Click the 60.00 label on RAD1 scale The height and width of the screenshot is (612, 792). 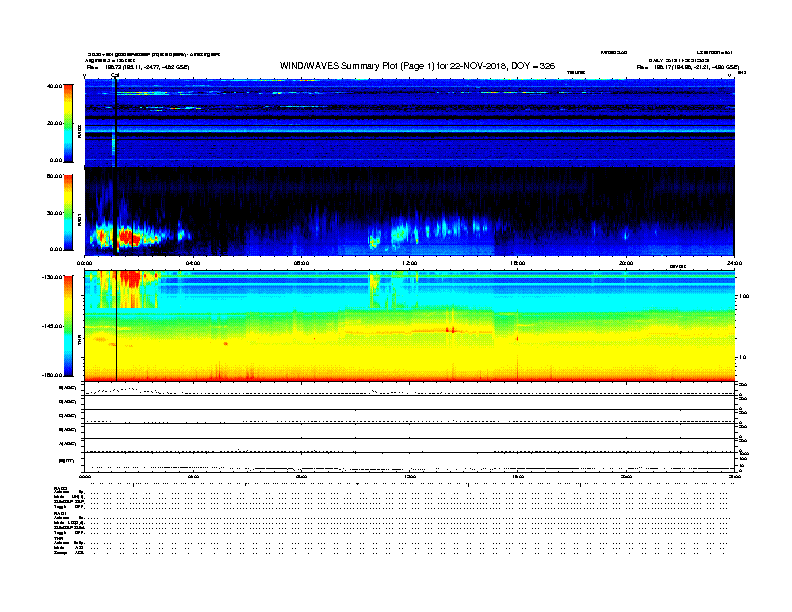(x=54, y=176)
